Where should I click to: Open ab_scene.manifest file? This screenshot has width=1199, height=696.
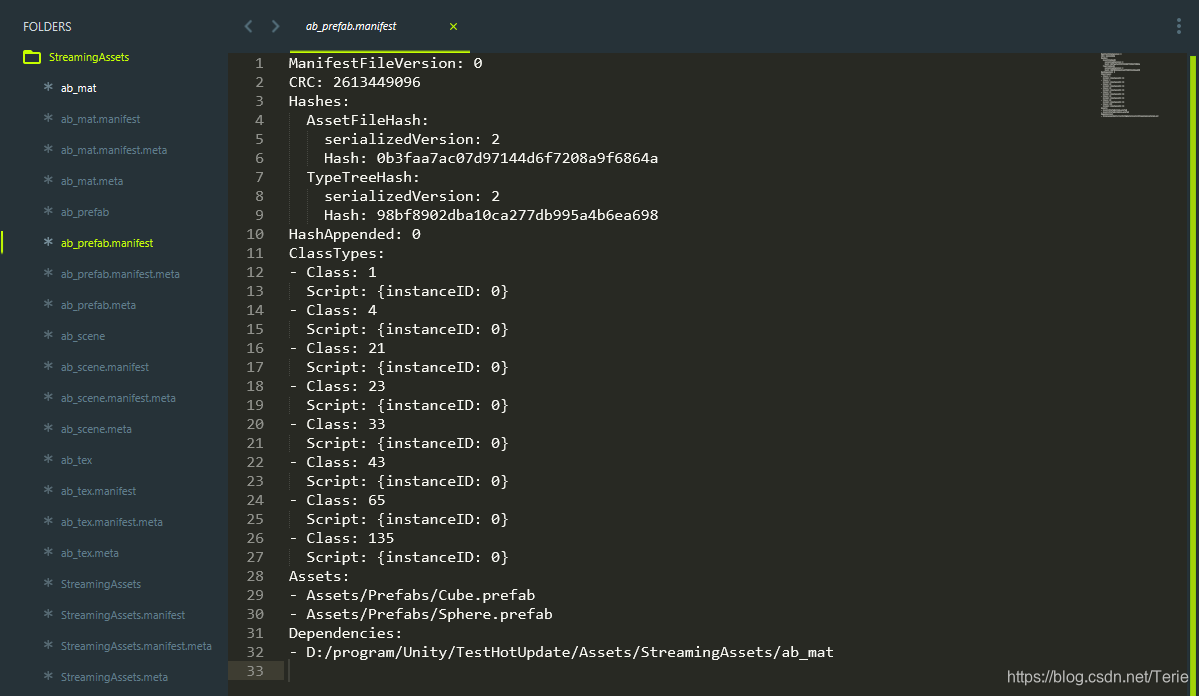105,367
